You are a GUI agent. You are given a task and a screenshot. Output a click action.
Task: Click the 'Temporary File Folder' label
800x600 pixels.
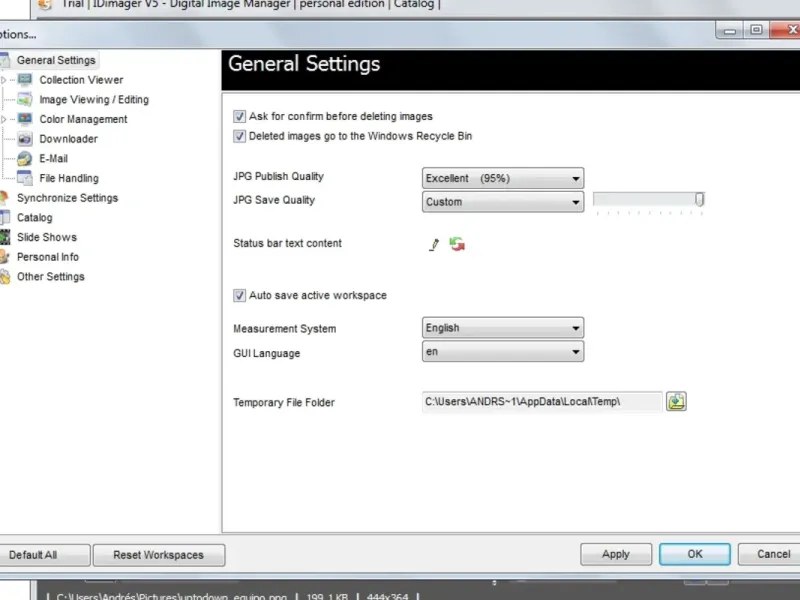pos(284,403)
